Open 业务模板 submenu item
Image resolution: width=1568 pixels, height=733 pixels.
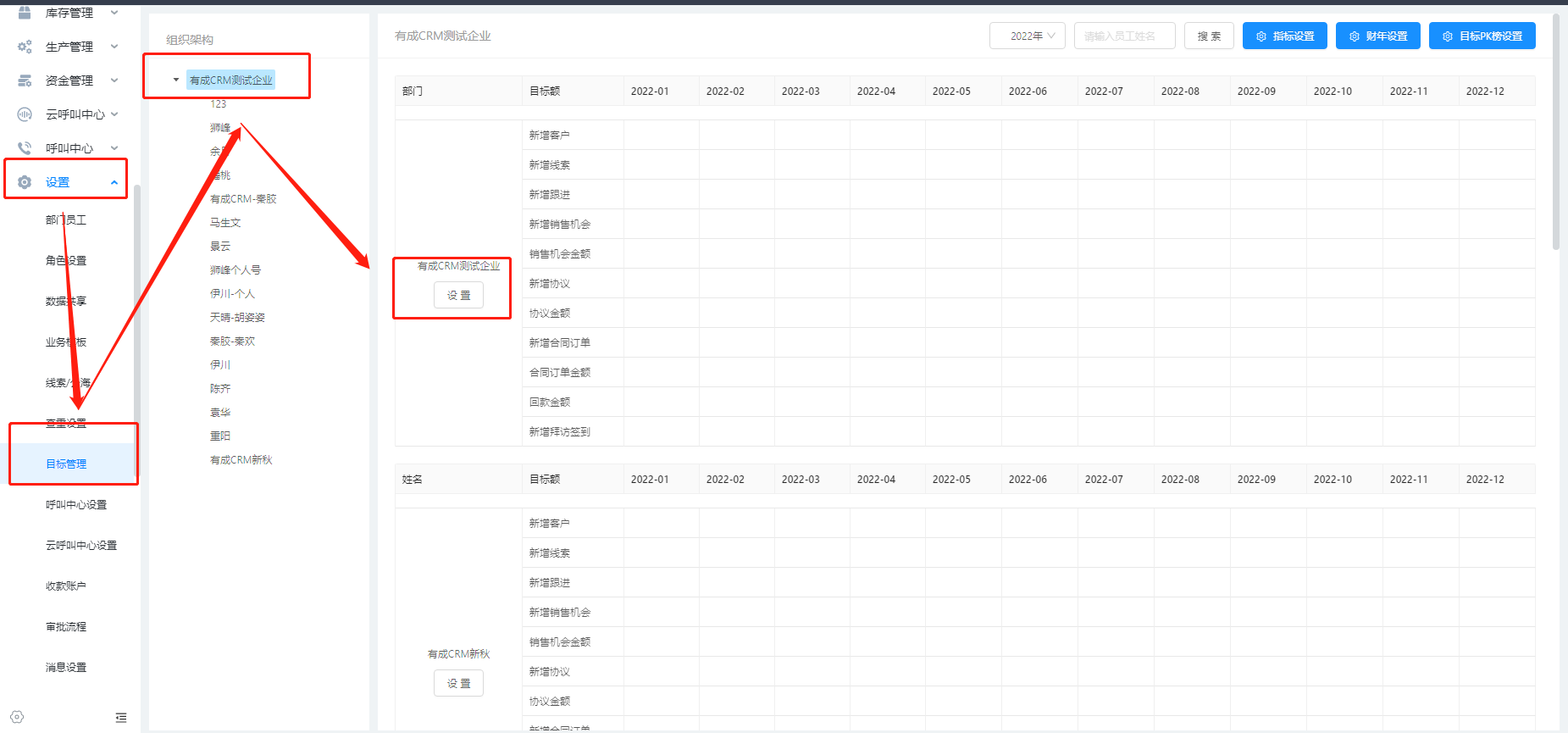[66, 342]
